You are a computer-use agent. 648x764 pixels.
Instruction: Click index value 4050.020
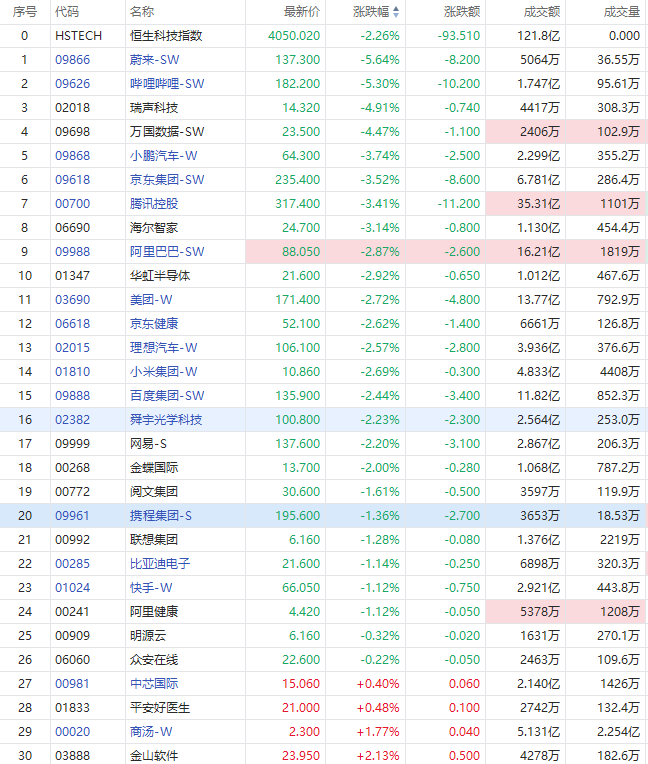coord(294,36)
